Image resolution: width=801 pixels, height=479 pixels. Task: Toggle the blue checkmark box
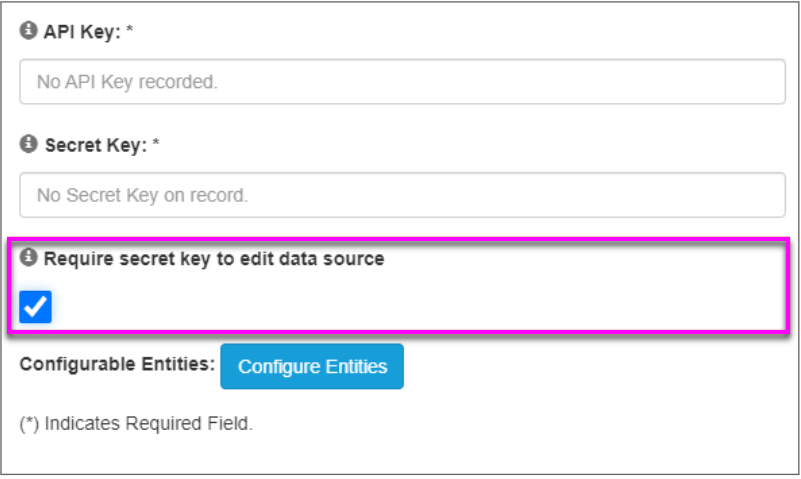(36, 307)
